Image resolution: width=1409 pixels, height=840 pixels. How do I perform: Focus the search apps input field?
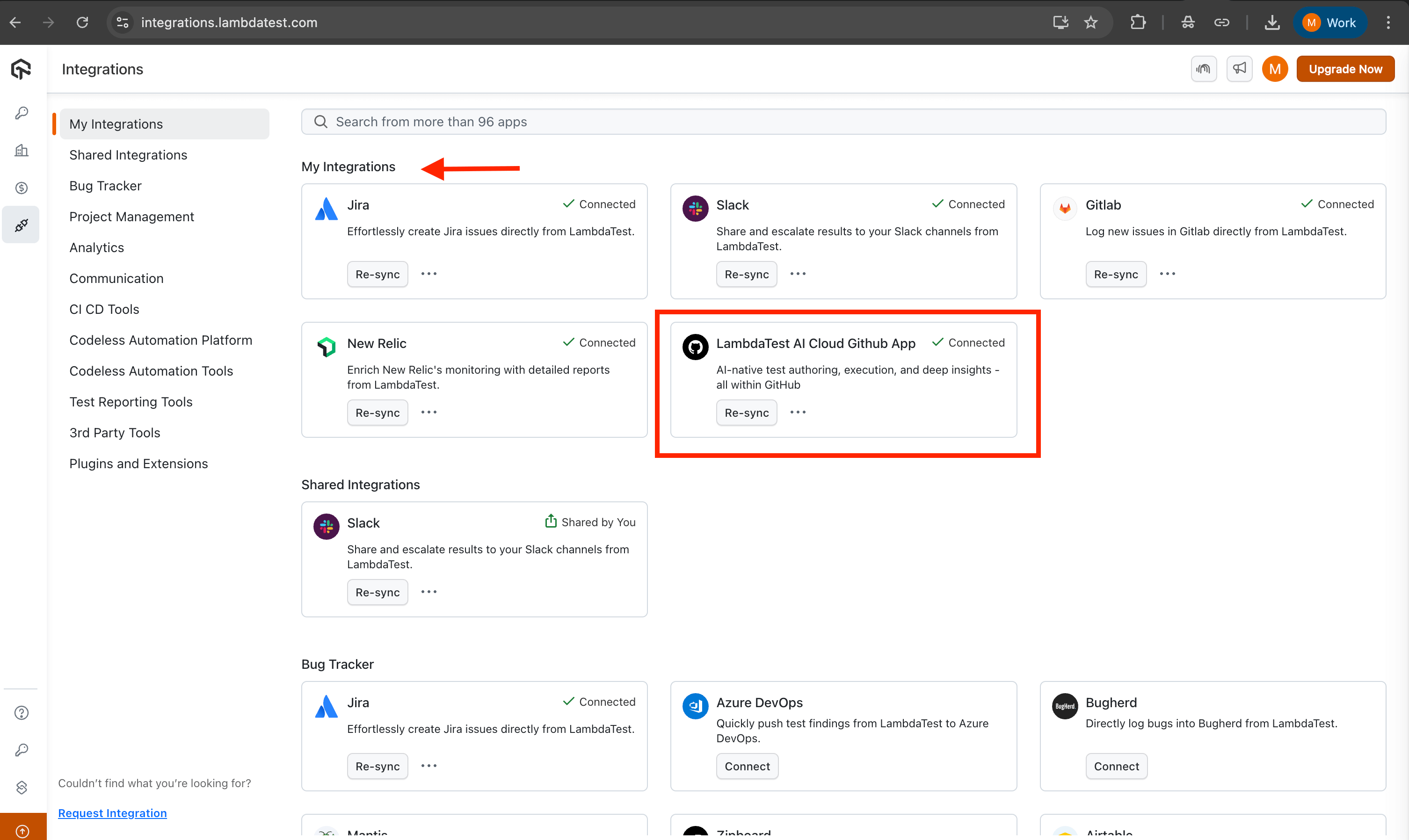coord(843,122)
